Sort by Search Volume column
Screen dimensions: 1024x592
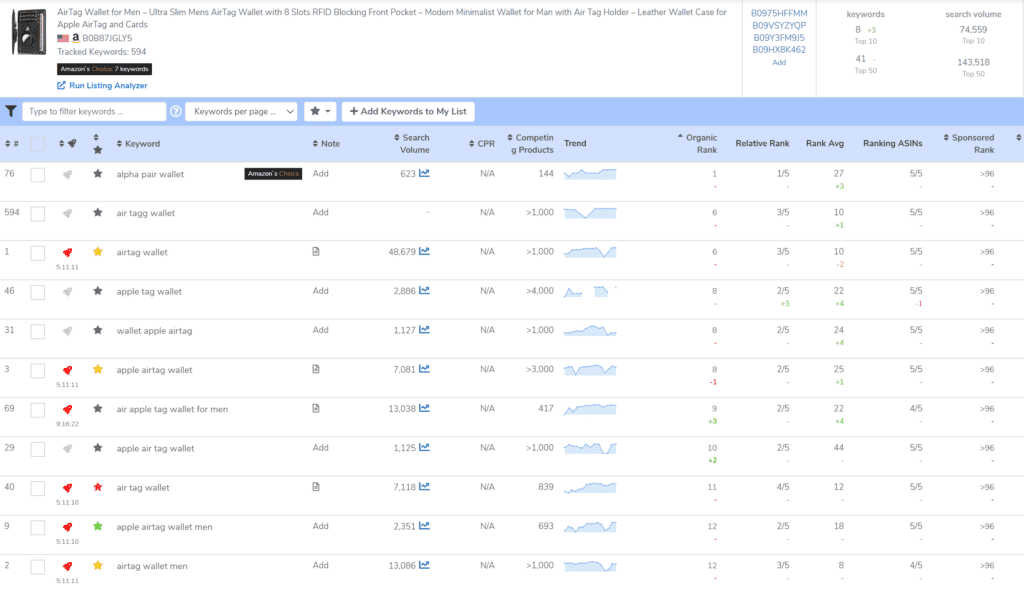[411, 144]
